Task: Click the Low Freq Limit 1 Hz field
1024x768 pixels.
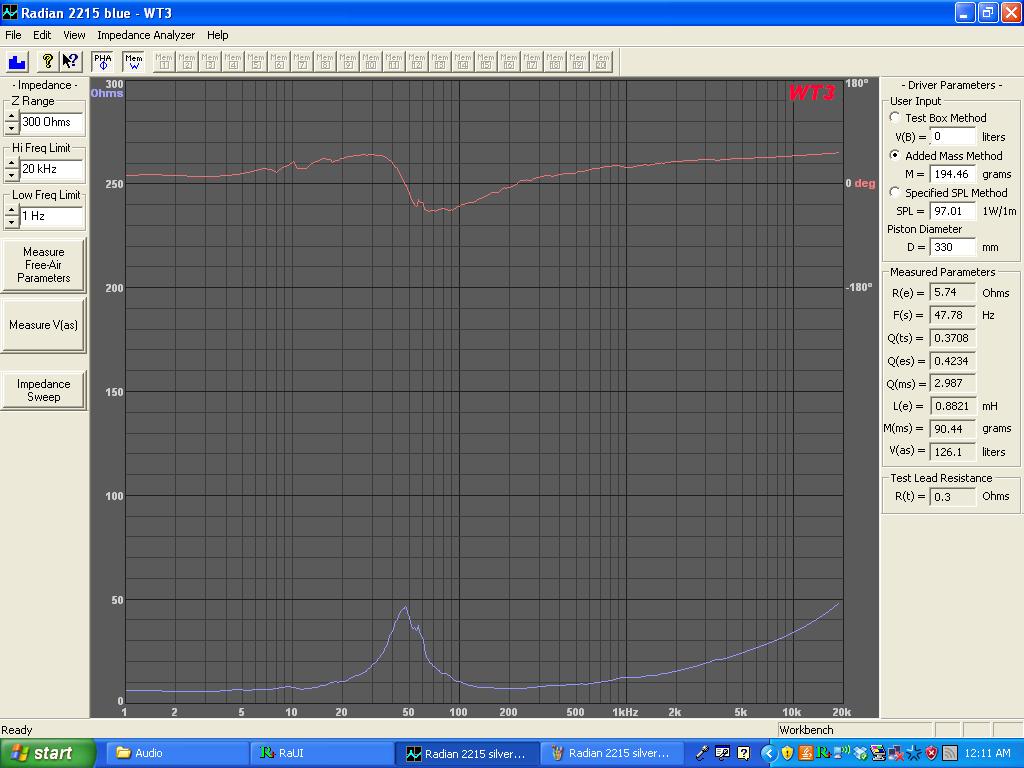Action: (x=52, y=216)
